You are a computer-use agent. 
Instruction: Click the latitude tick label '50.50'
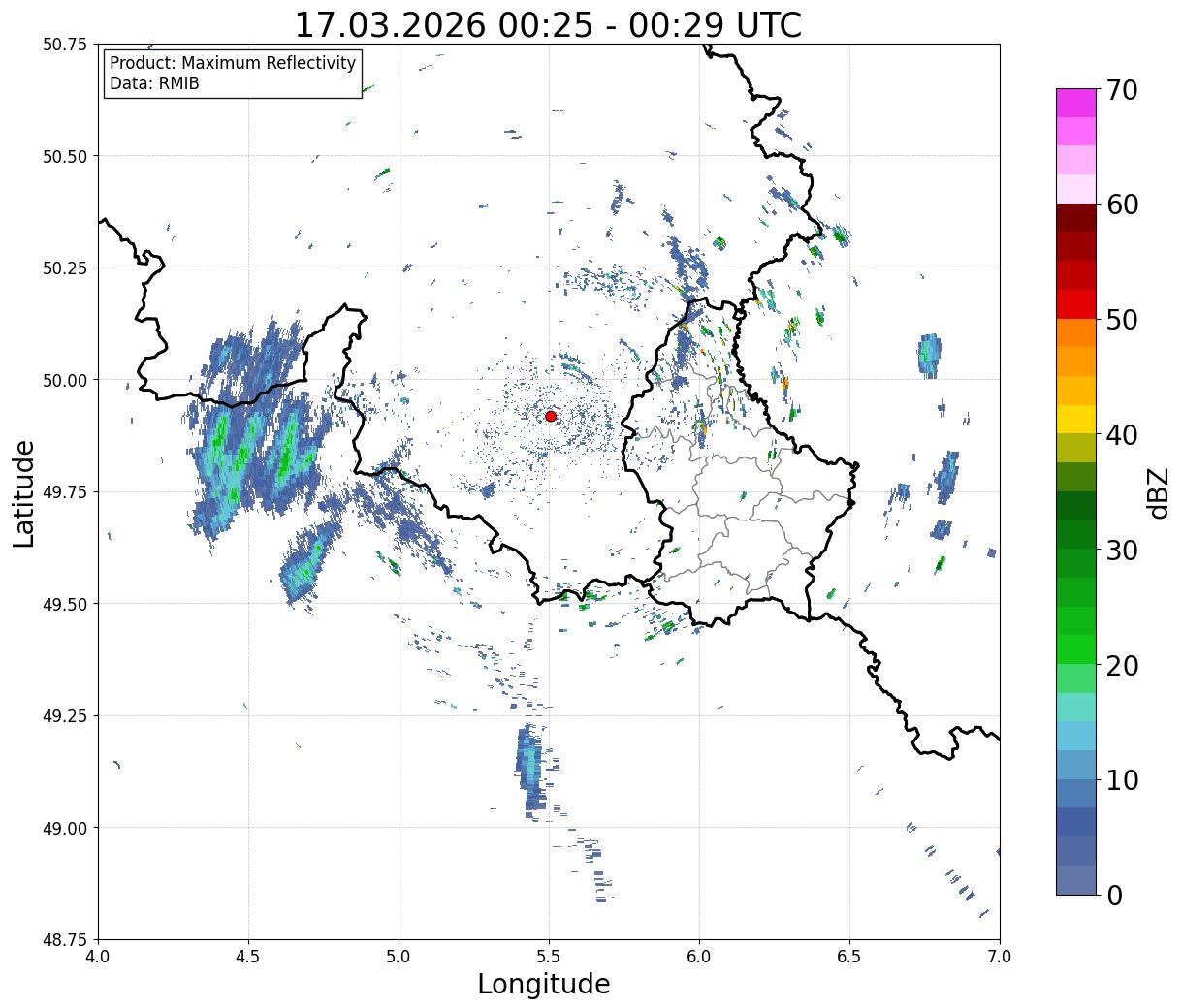click(64, 156)
